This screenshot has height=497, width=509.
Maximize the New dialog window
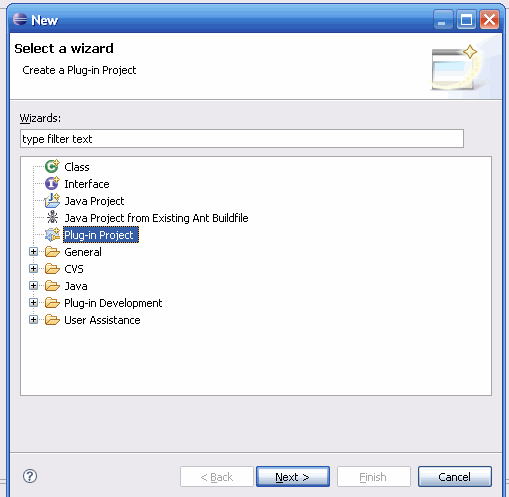466,20
